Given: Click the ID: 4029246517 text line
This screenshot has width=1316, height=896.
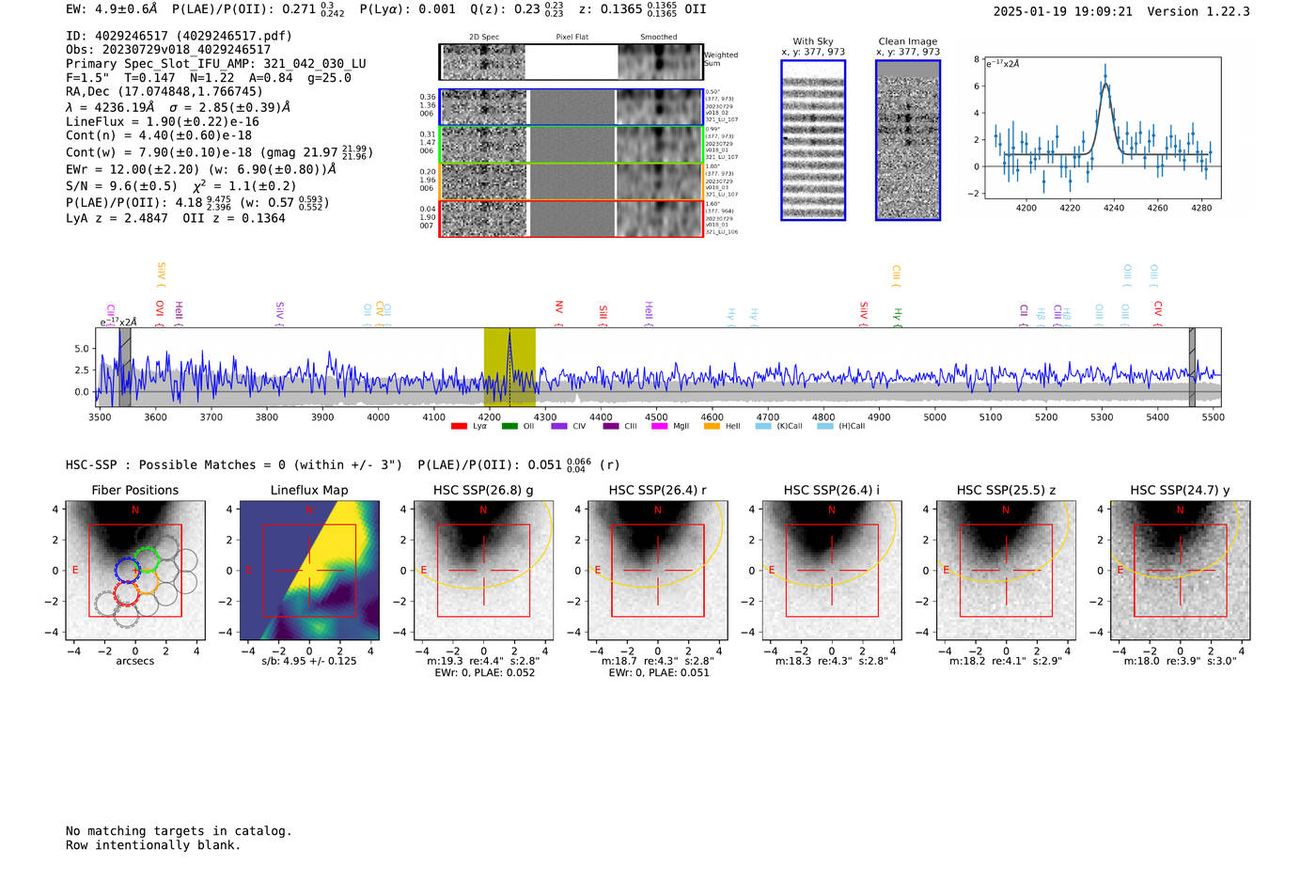Looking at the screenshot, I should point(179,36).
